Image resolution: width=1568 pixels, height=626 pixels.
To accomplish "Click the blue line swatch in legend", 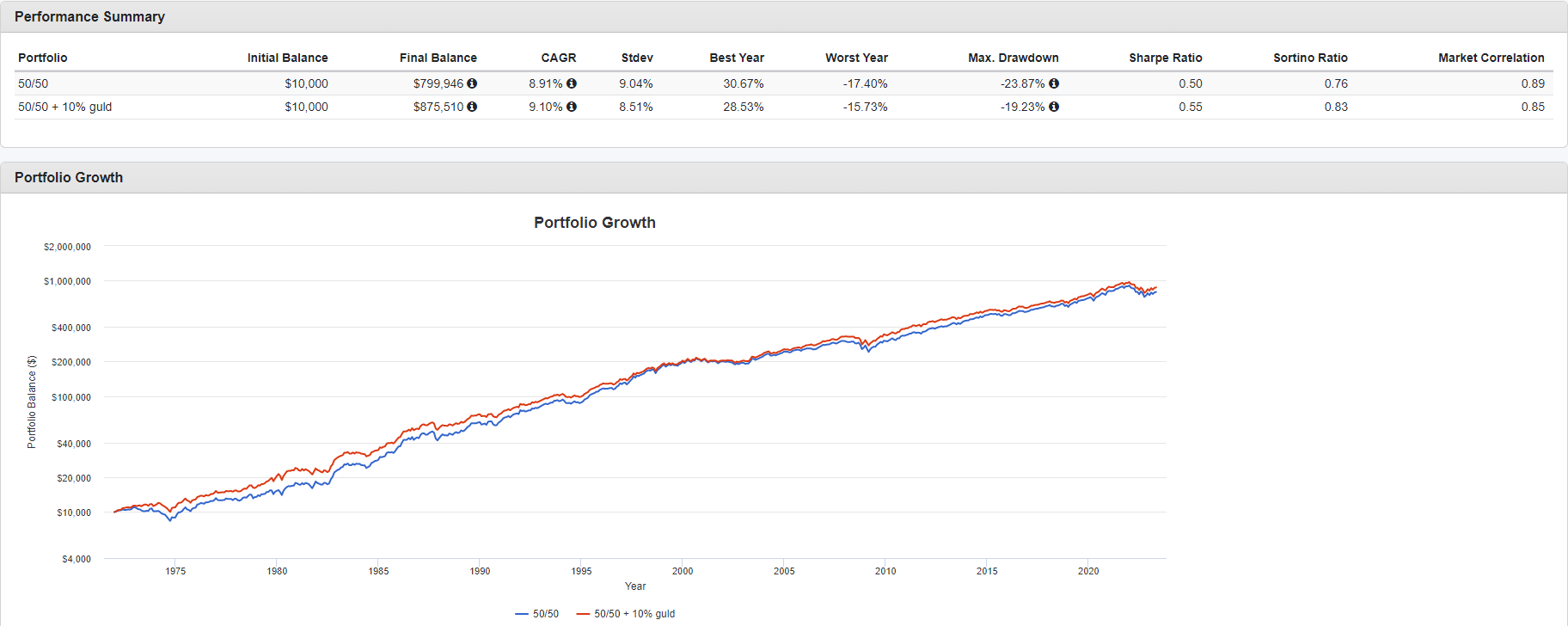I will coord(521,614).
